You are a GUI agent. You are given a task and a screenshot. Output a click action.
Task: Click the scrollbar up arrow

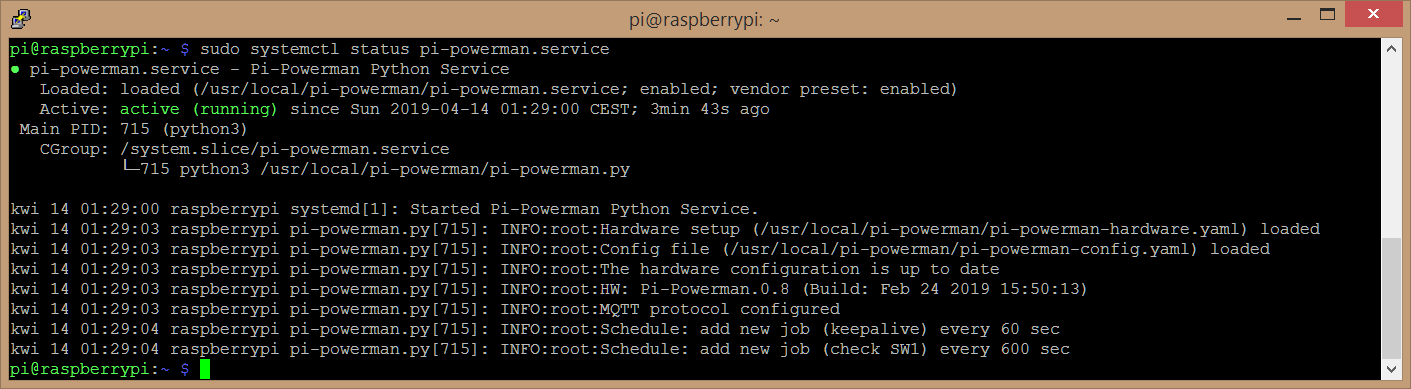click(x=1390, y=48)
